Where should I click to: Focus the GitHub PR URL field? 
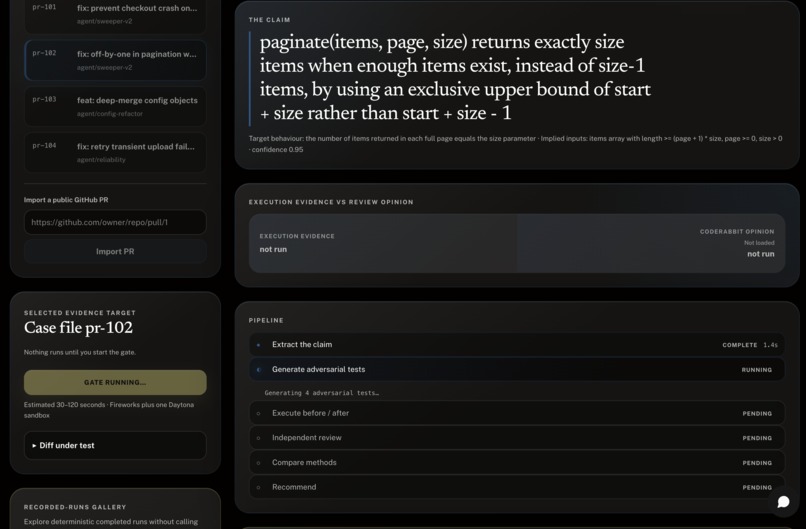pyautogui.click(x=115, y=222)
